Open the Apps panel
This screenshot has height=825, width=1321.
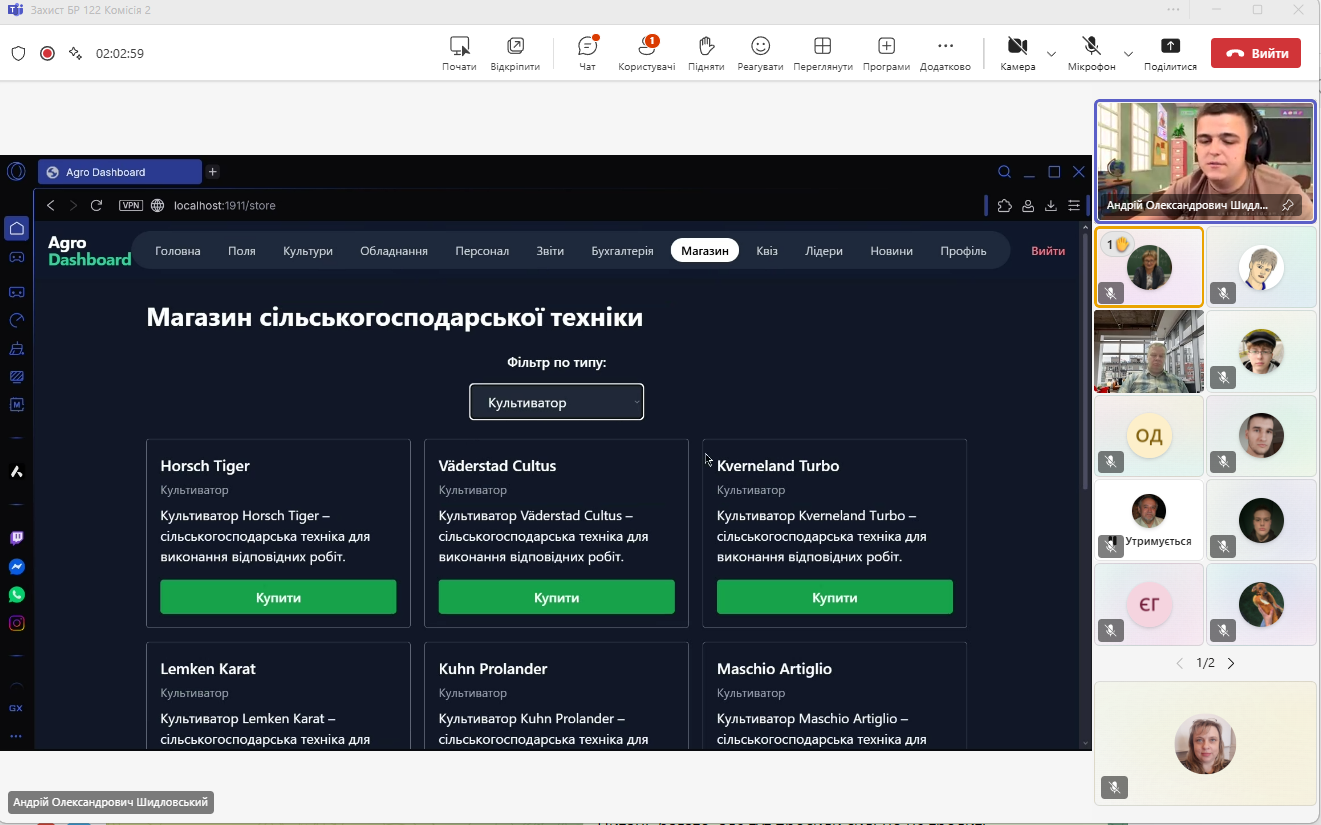[886, 53]
